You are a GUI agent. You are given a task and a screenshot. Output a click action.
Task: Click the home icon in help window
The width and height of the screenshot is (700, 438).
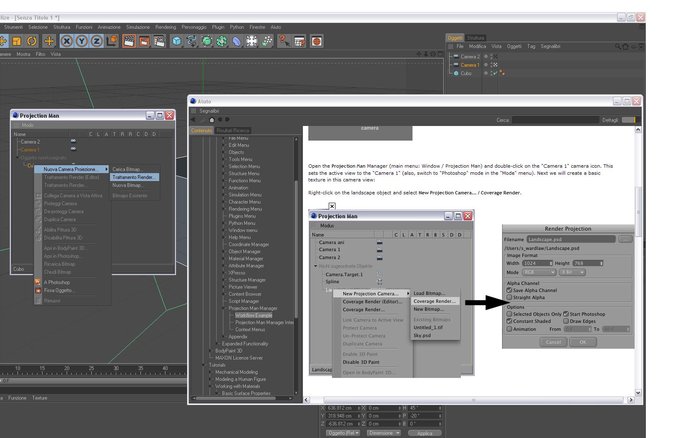pyautogui.click(x=212, y=120)
